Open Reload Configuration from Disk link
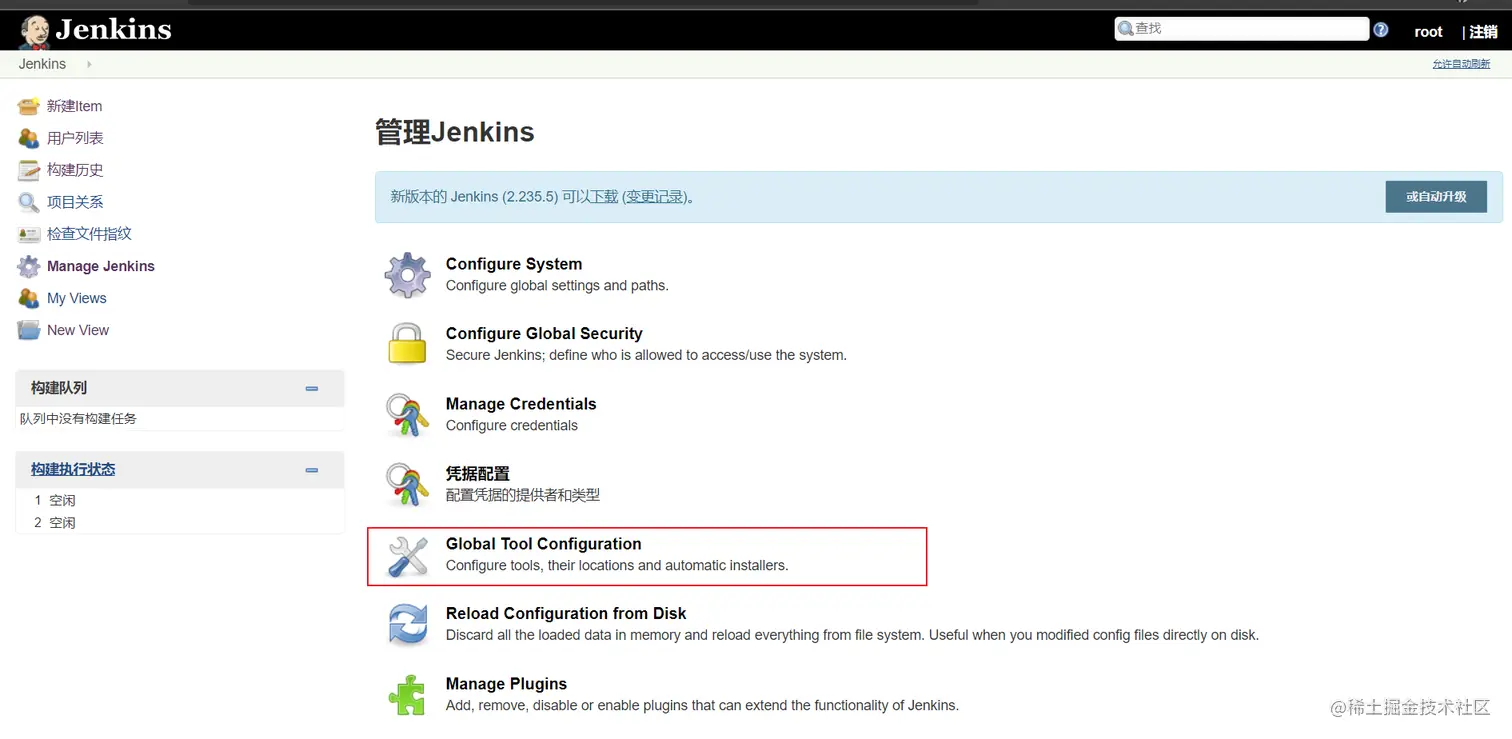This screenshot has width=1512, height=739. [x=566, y=614]
